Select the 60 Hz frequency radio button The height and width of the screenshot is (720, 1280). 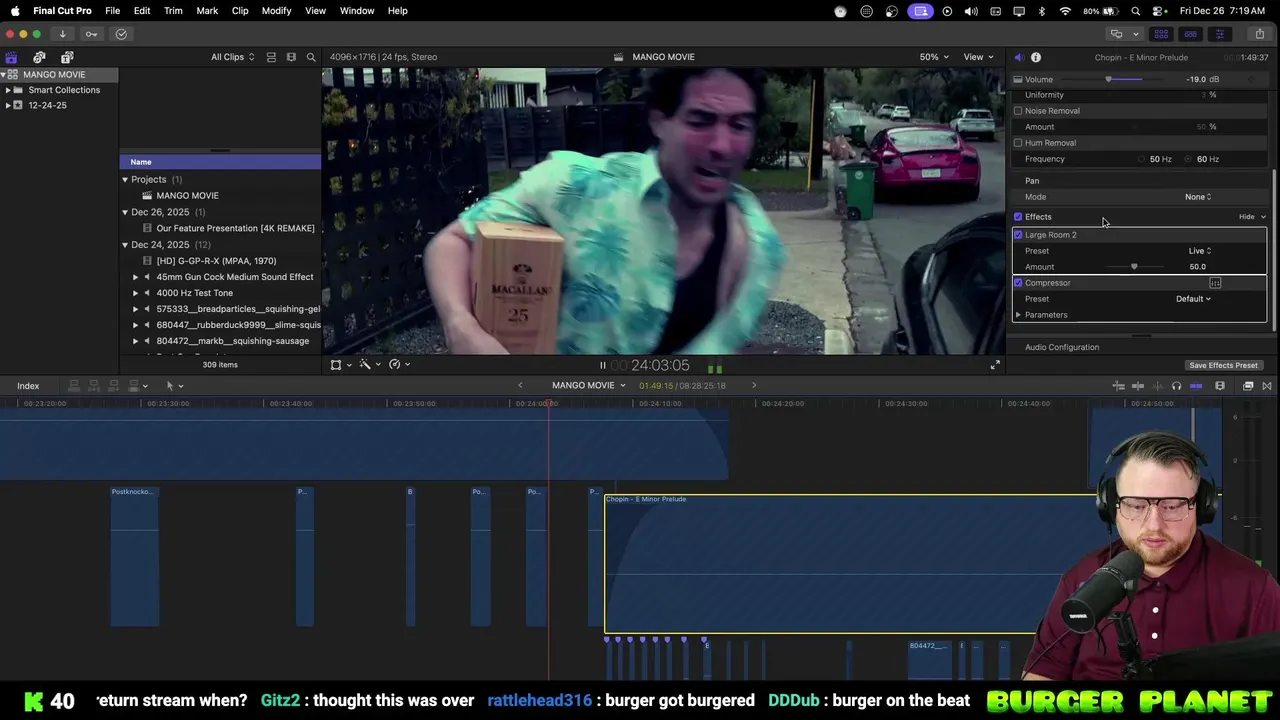[x=1189, y=159]
